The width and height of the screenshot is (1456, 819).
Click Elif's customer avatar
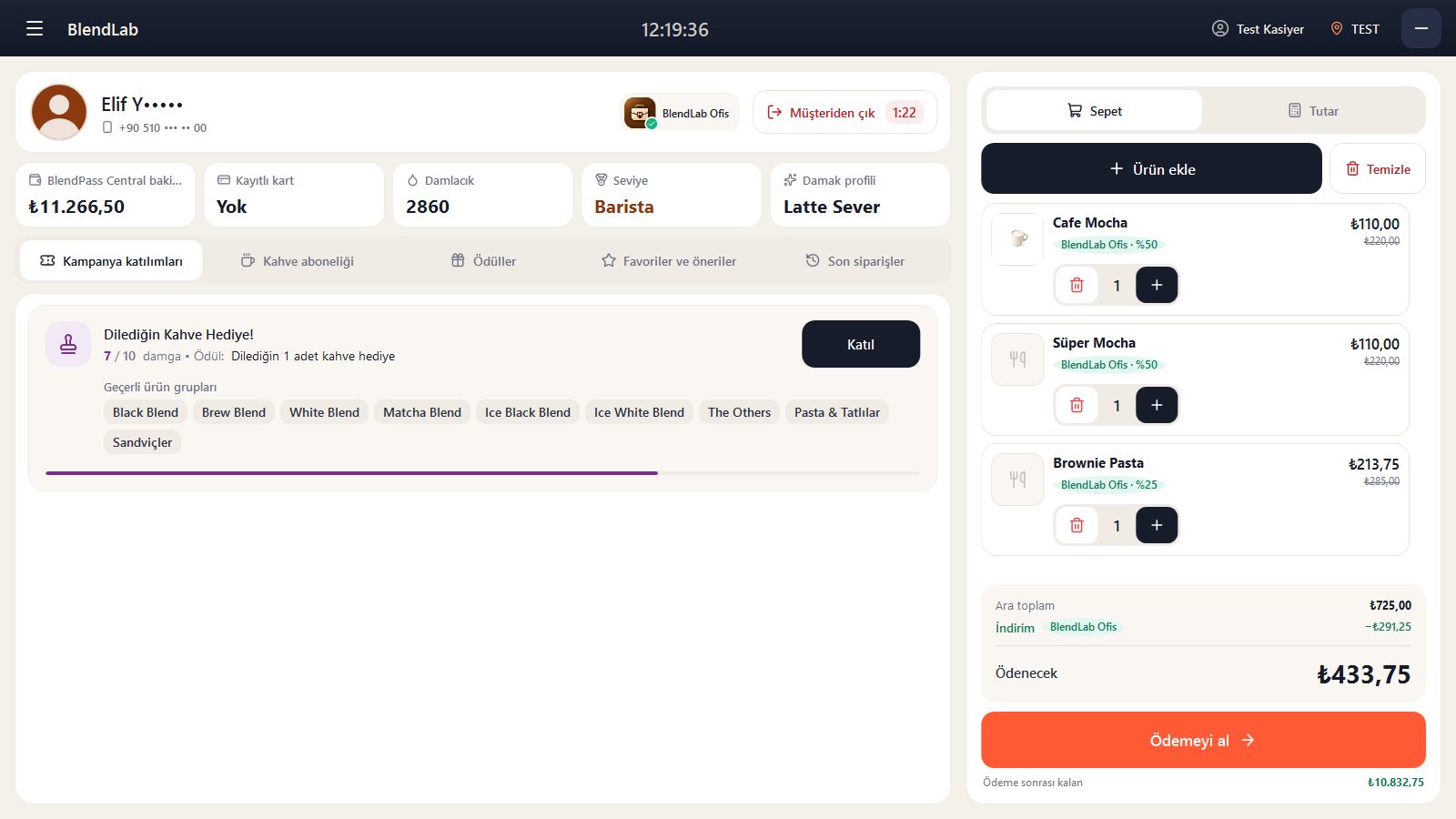(x=59, y=112)
